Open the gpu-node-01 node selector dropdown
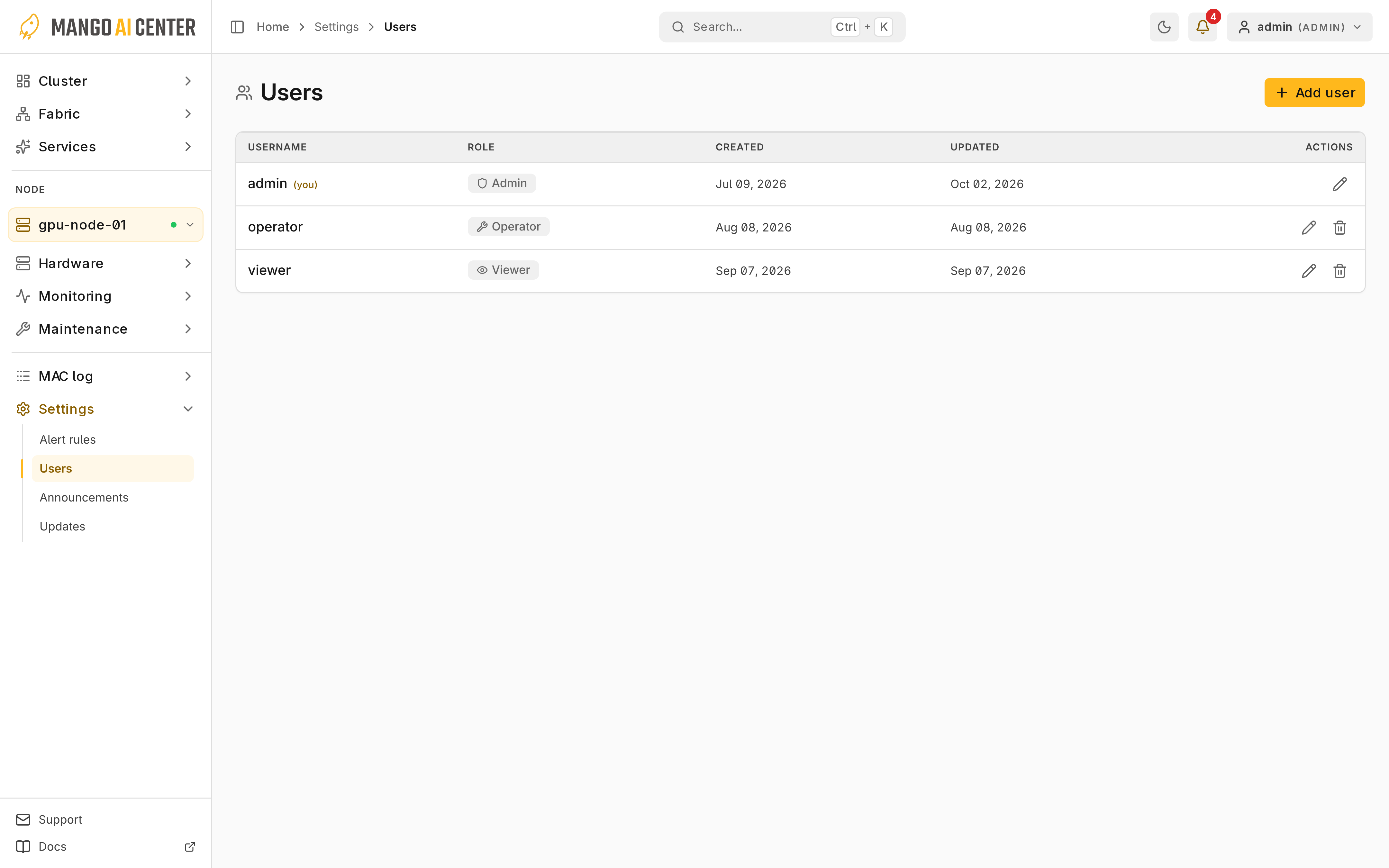 [x=105, y=224]
